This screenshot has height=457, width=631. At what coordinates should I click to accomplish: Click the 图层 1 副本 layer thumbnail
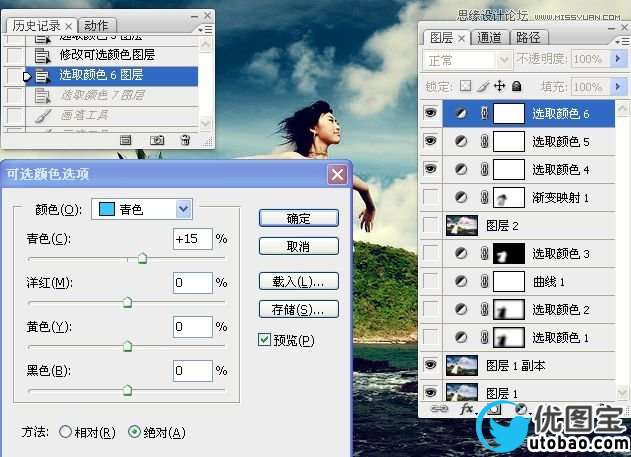[x=462, y=365]
